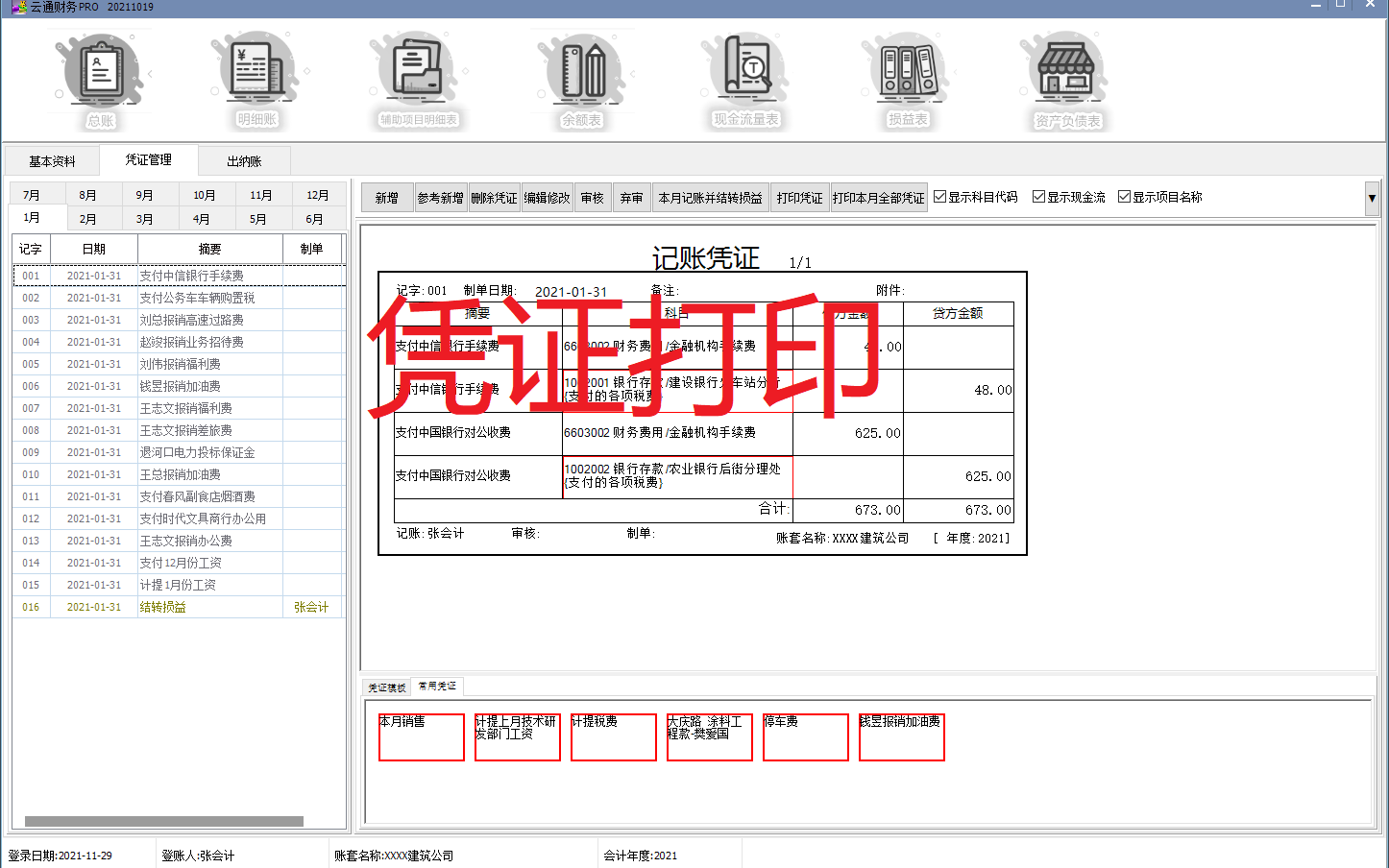The image size is (1389, 868).
Task: Click the 审核 button
Action: click(593, 198)
